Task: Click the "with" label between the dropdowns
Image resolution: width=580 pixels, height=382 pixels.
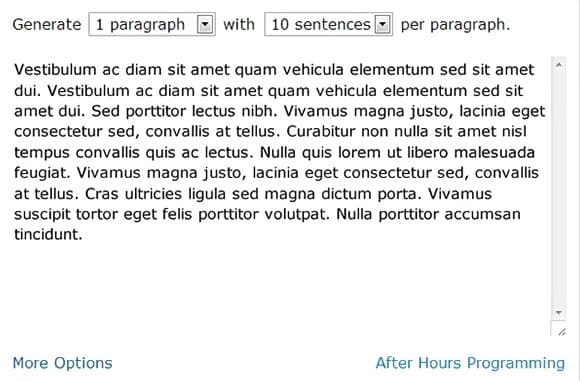Action: 239,24
